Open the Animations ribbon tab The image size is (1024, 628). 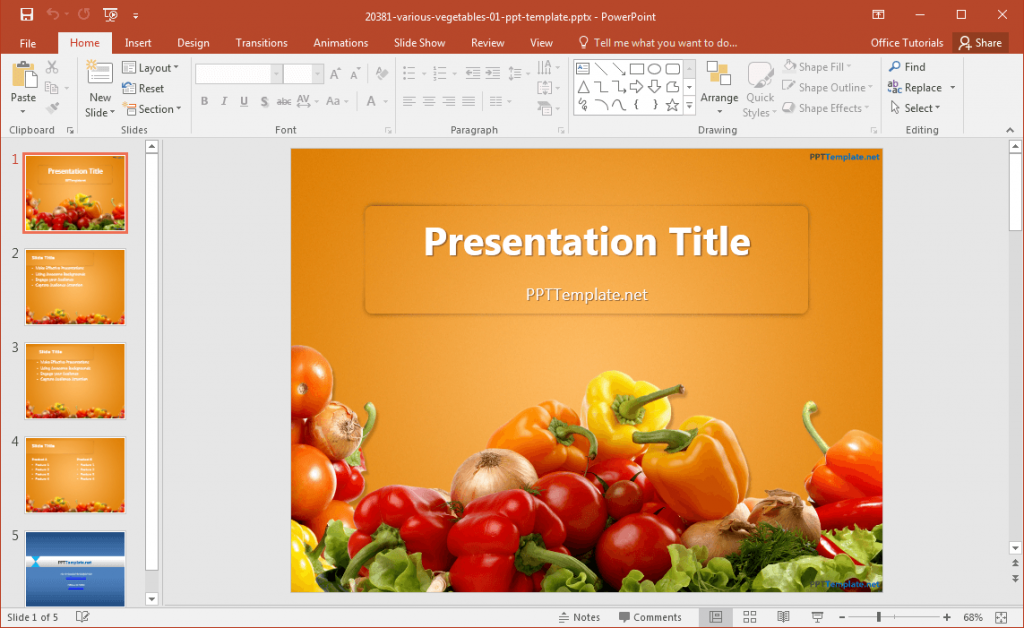pos(340,42)
